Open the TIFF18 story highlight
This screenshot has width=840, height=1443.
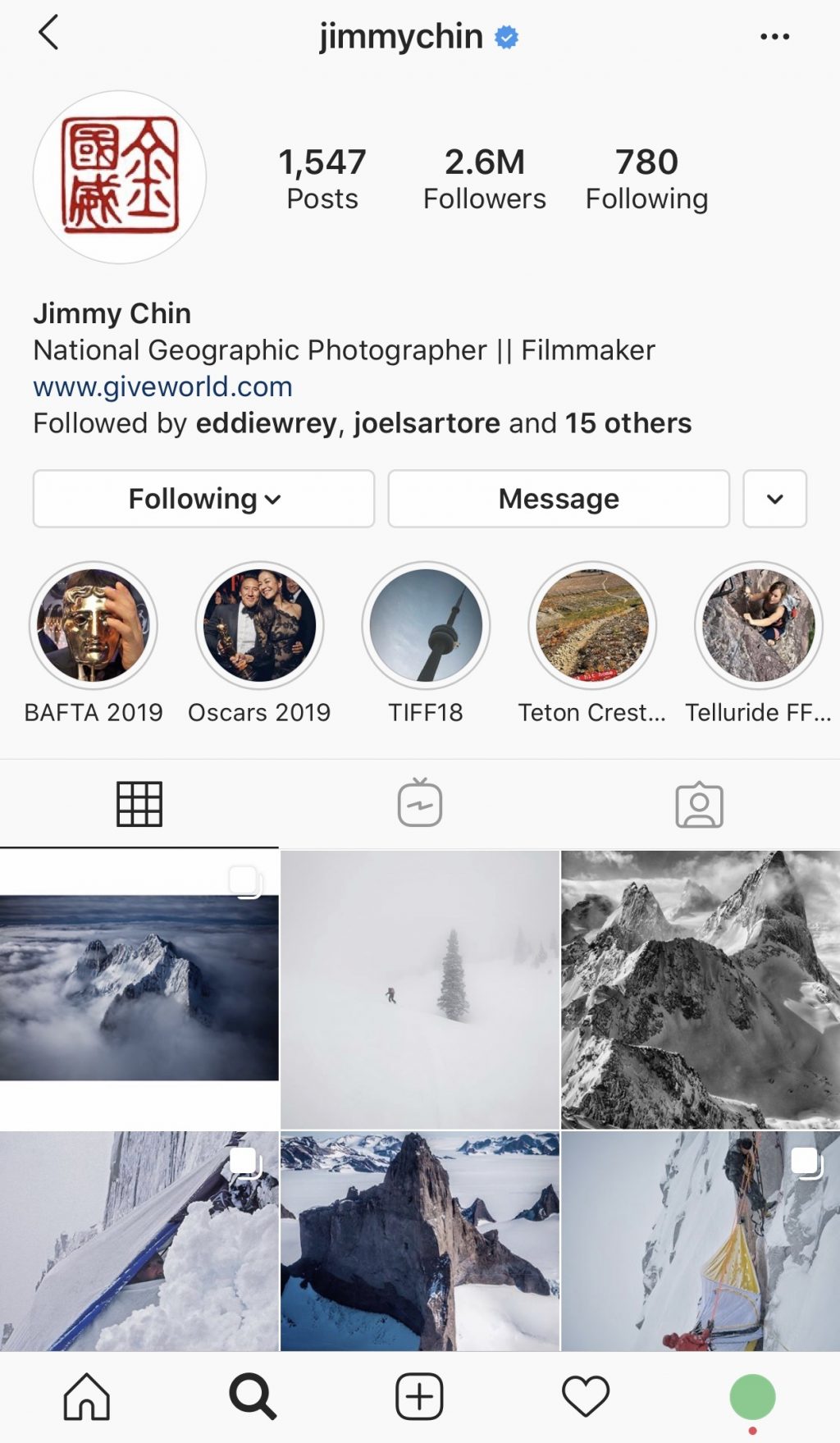(x=426, y=626)
